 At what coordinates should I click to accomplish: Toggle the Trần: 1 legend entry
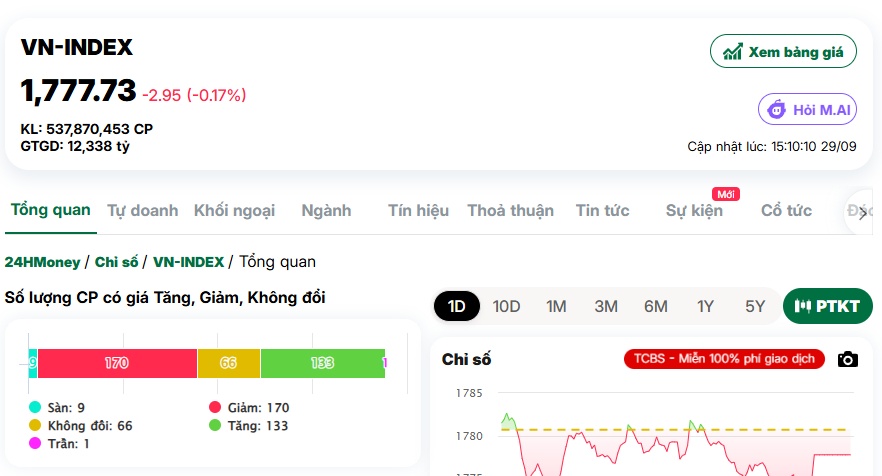(x=59, y=444)
